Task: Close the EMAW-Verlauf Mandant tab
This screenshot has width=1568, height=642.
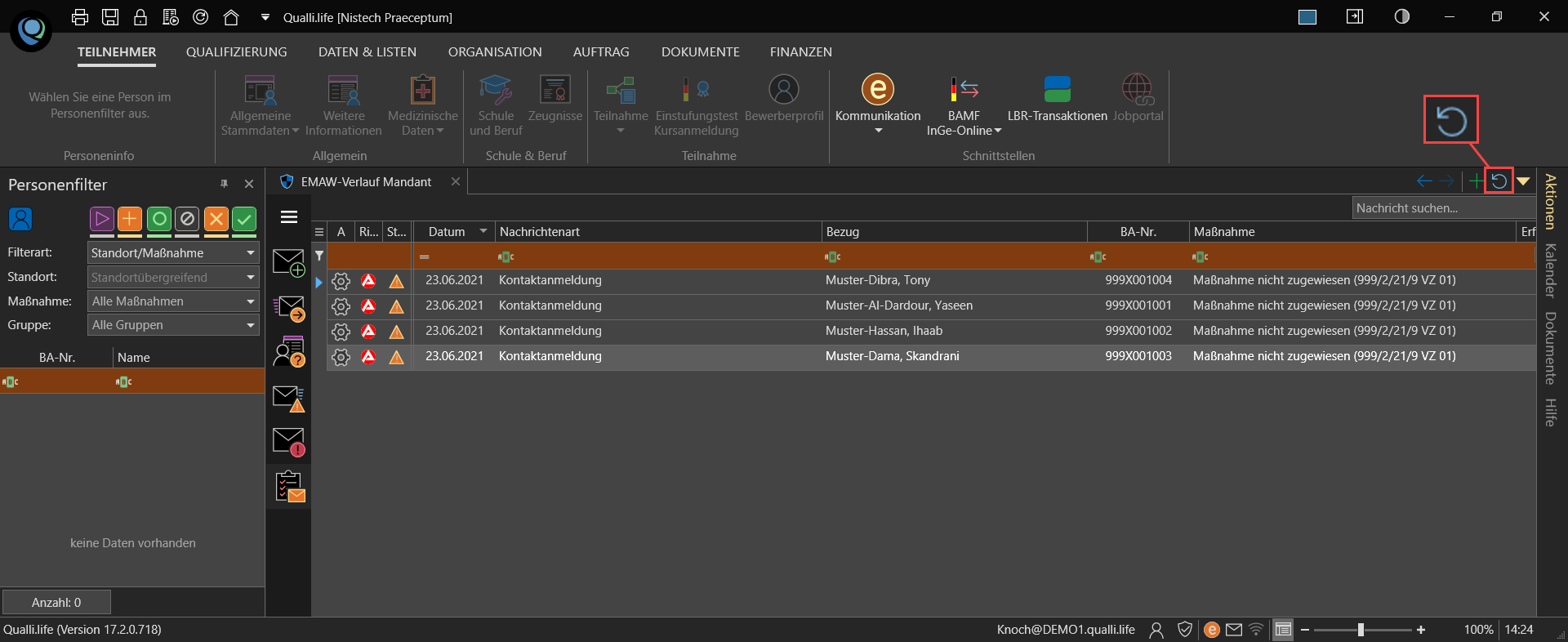Action: pyautogui.click(x=456, y=181)
